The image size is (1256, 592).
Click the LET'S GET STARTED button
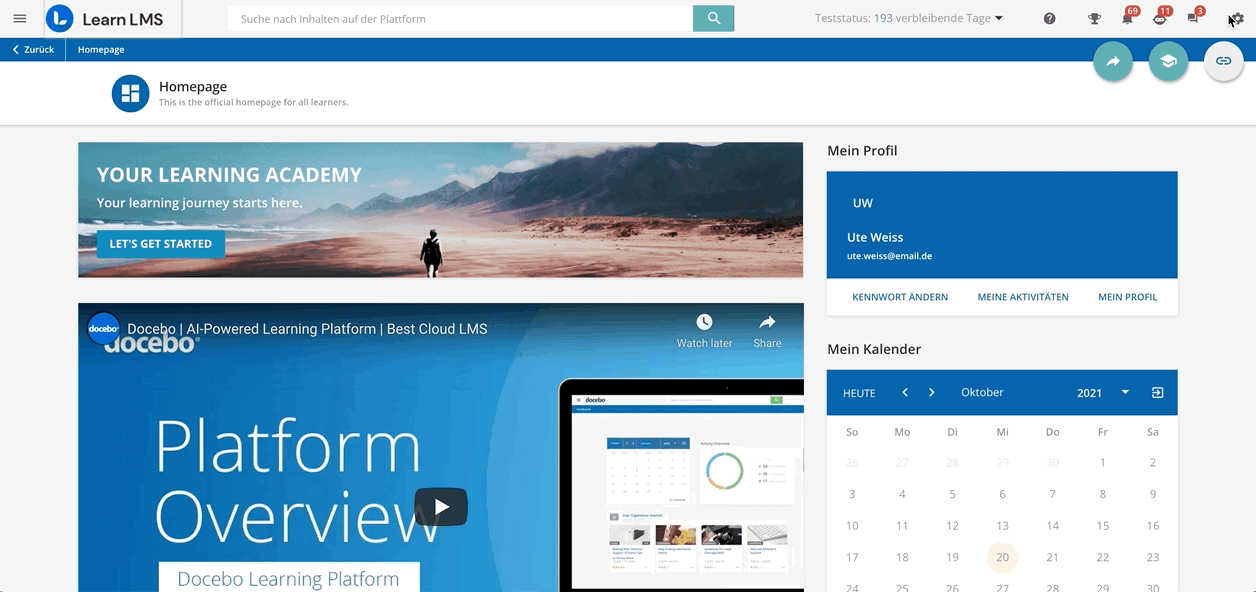[x=160, y=244]
